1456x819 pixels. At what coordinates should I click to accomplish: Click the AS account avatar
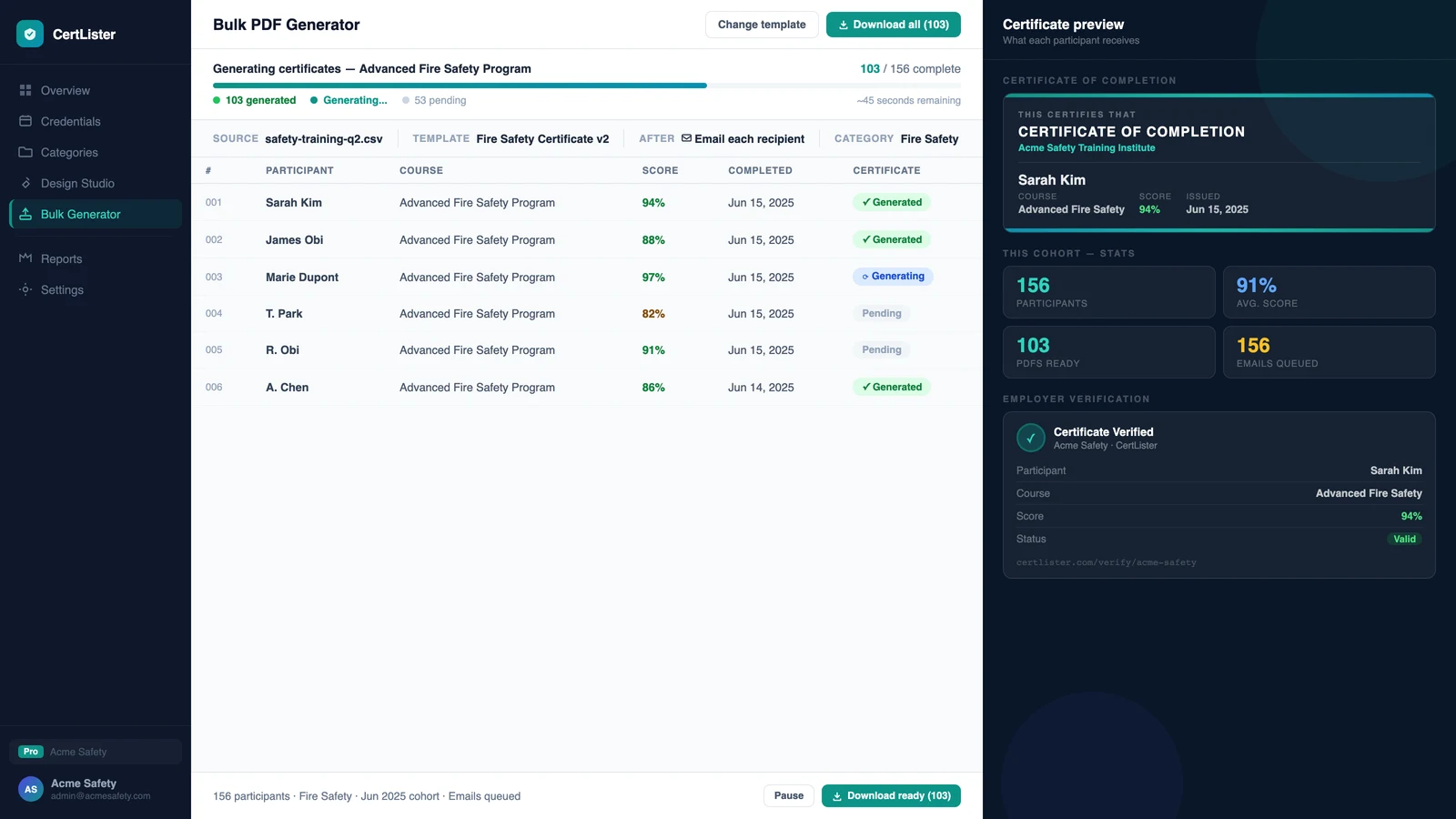point(31,789)
